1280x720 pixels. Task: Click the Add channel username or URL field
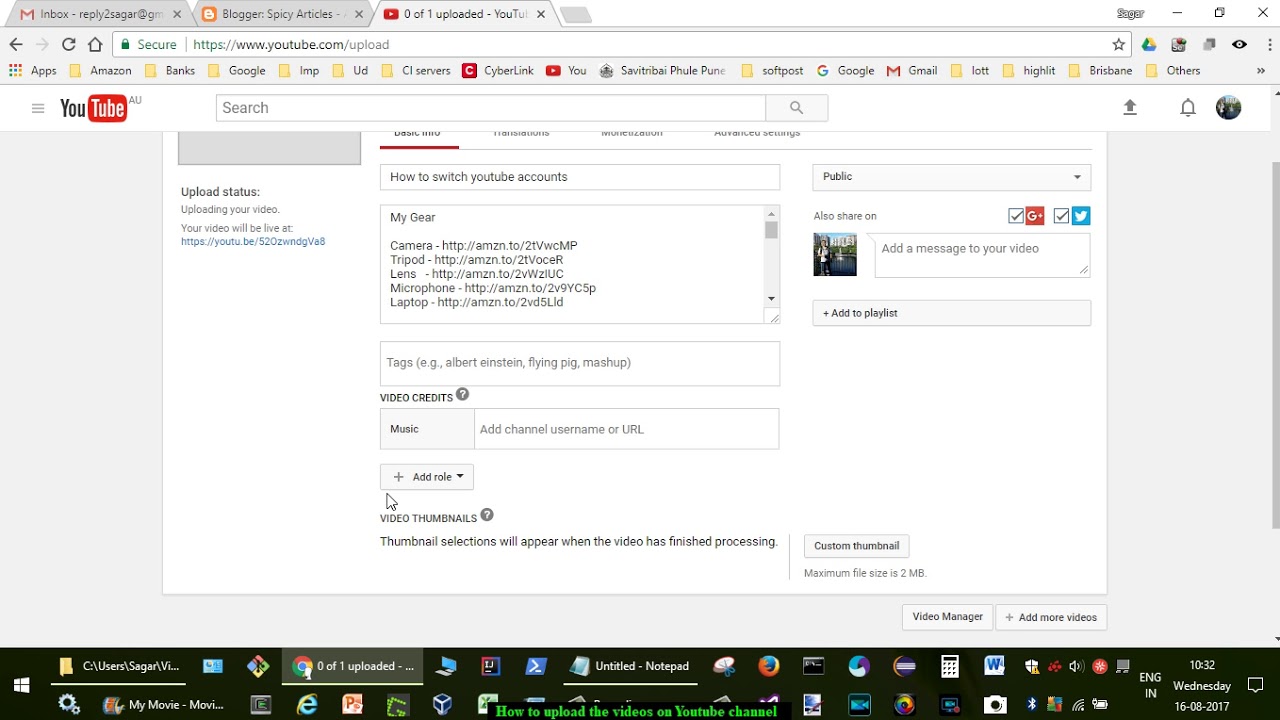pos(626,429)
